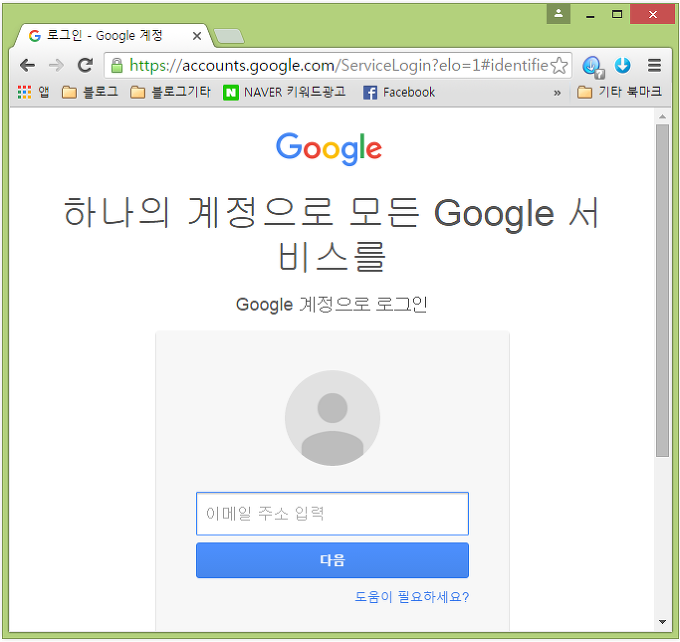Click the Google 계정으로 로그인 text
680x642 pixels.
[332, 305]
